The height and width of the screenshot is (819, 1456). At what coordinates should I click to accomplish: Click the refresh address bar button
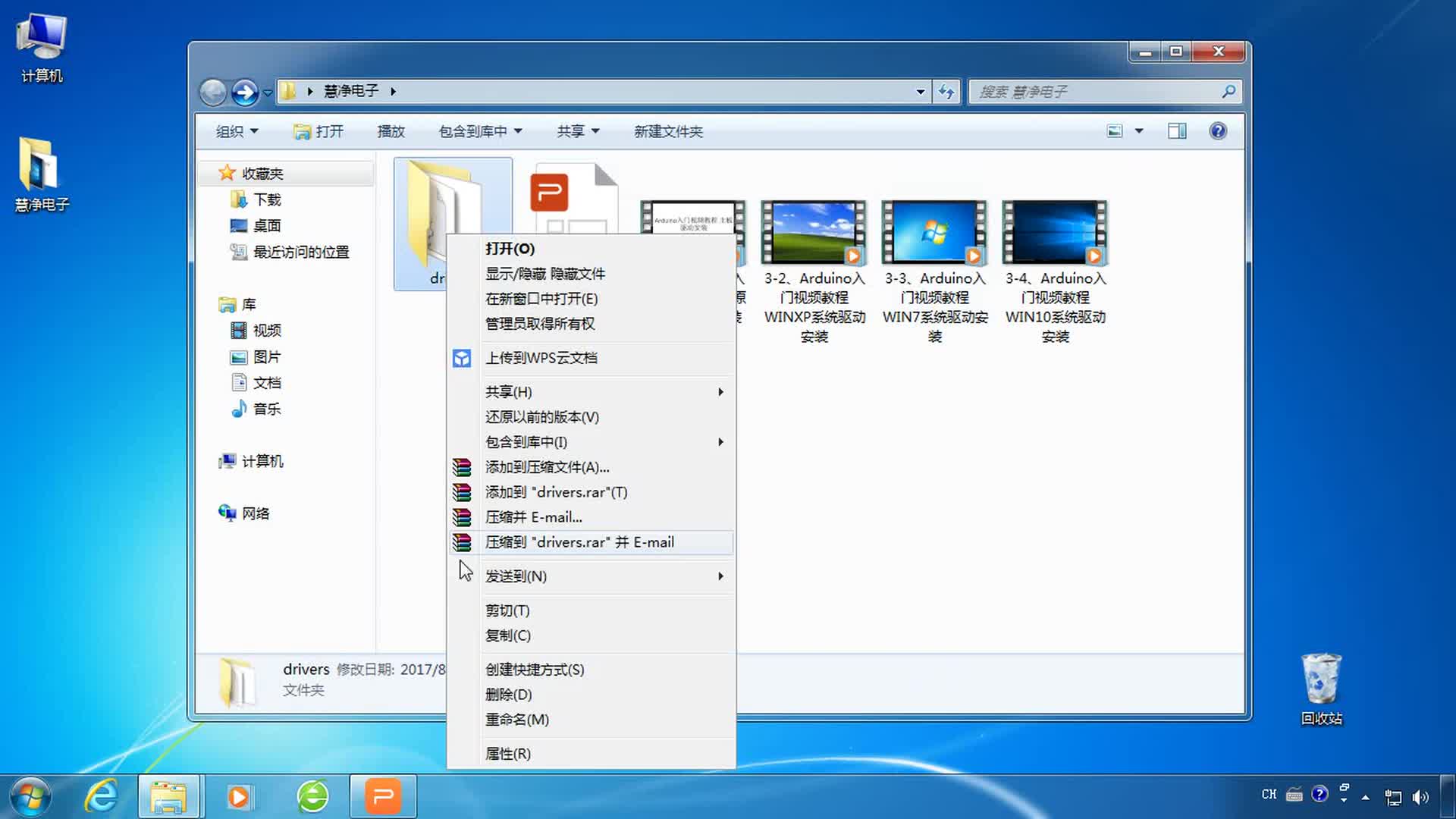pyautogui.click(x=946, y=92)
